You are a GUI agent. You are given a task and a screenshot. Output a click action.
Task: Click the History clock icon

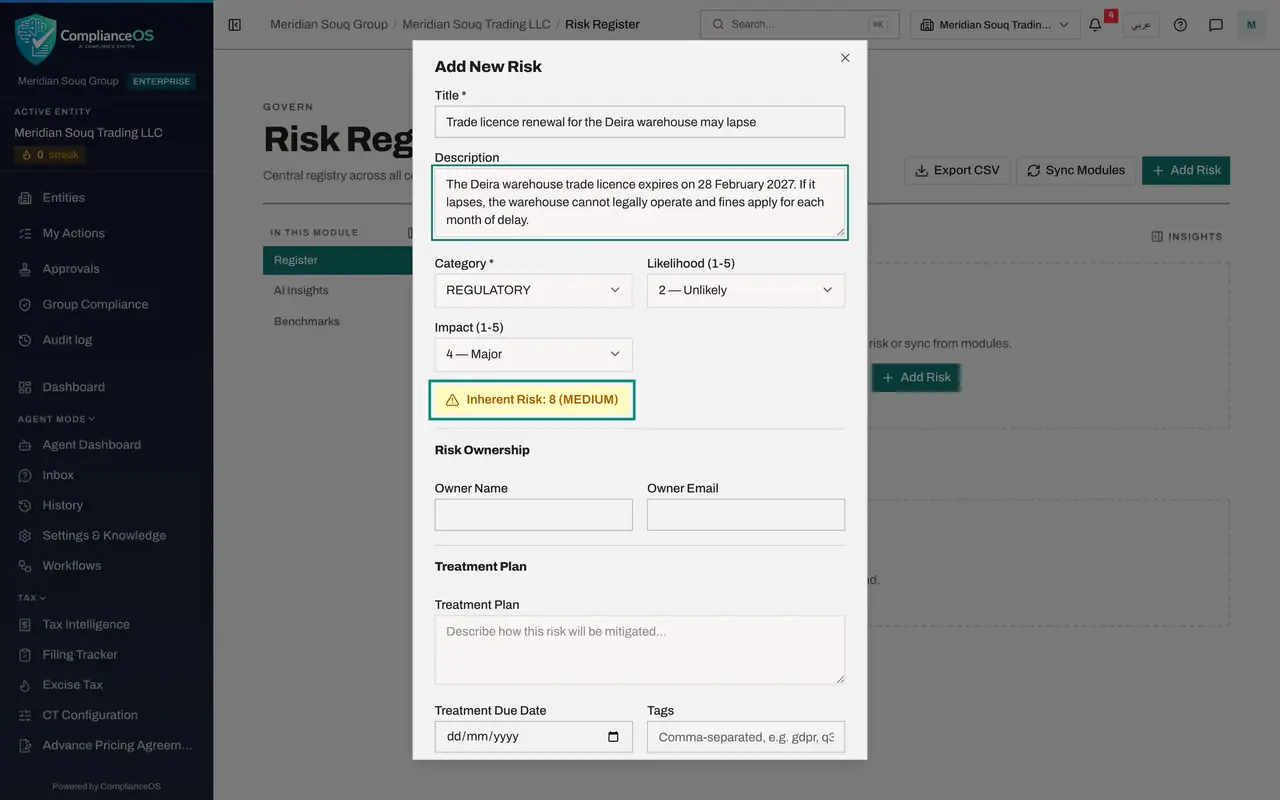pos(25,505)
